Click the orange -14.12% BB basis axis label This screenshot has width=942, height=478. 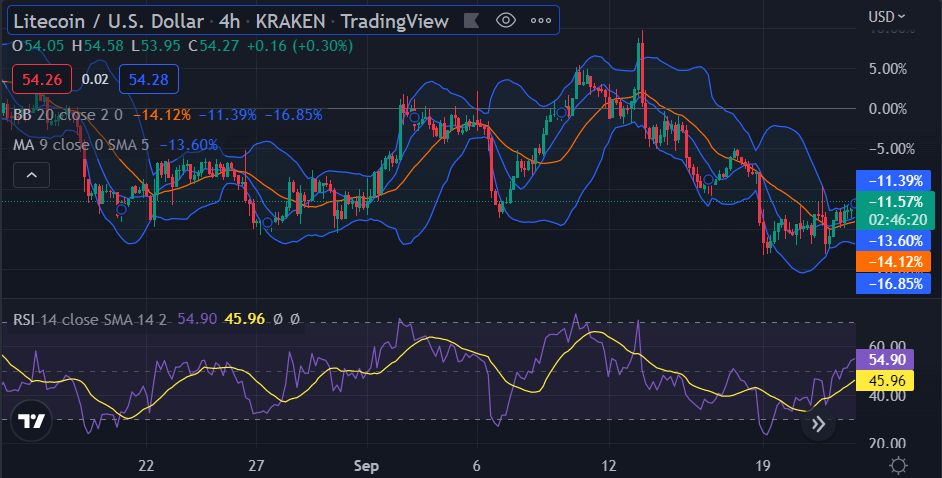coord(893,261)
